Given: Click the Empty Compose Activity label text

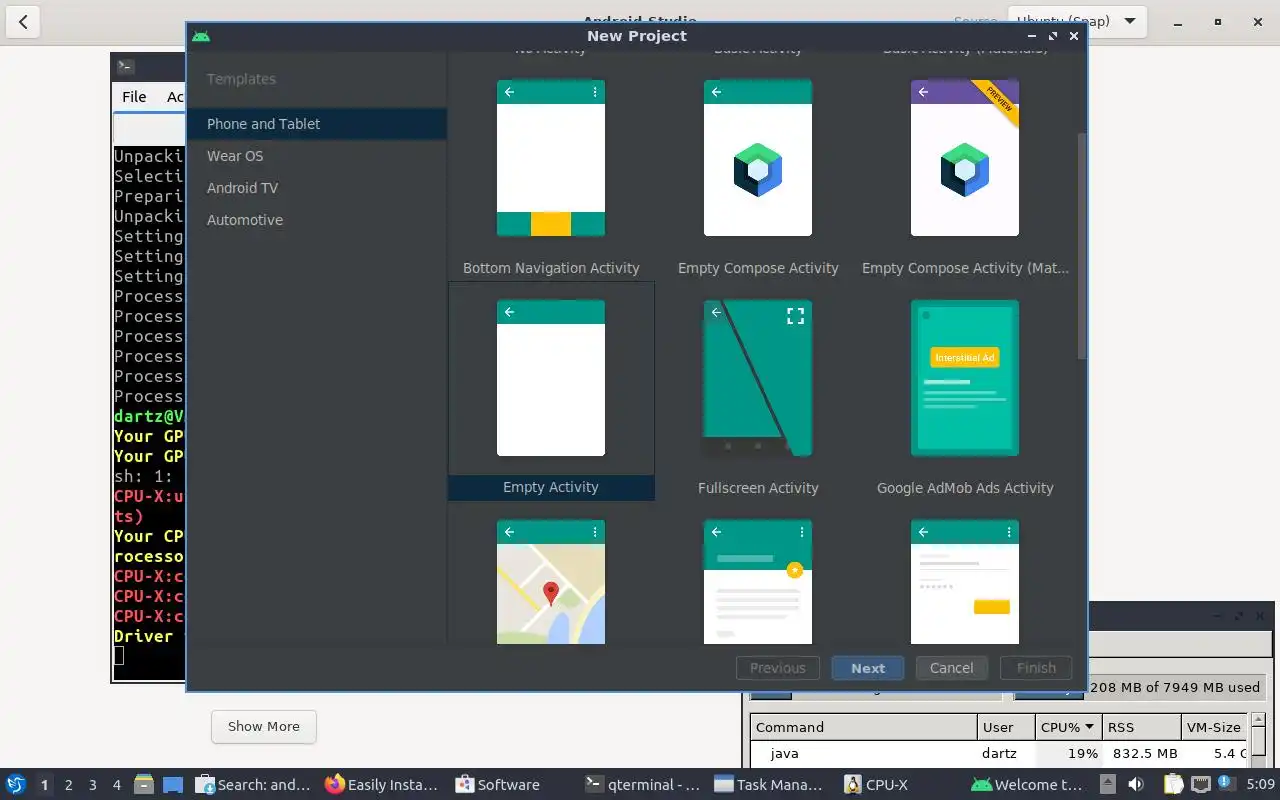Looking at the screenshot, I should point(758,268).
